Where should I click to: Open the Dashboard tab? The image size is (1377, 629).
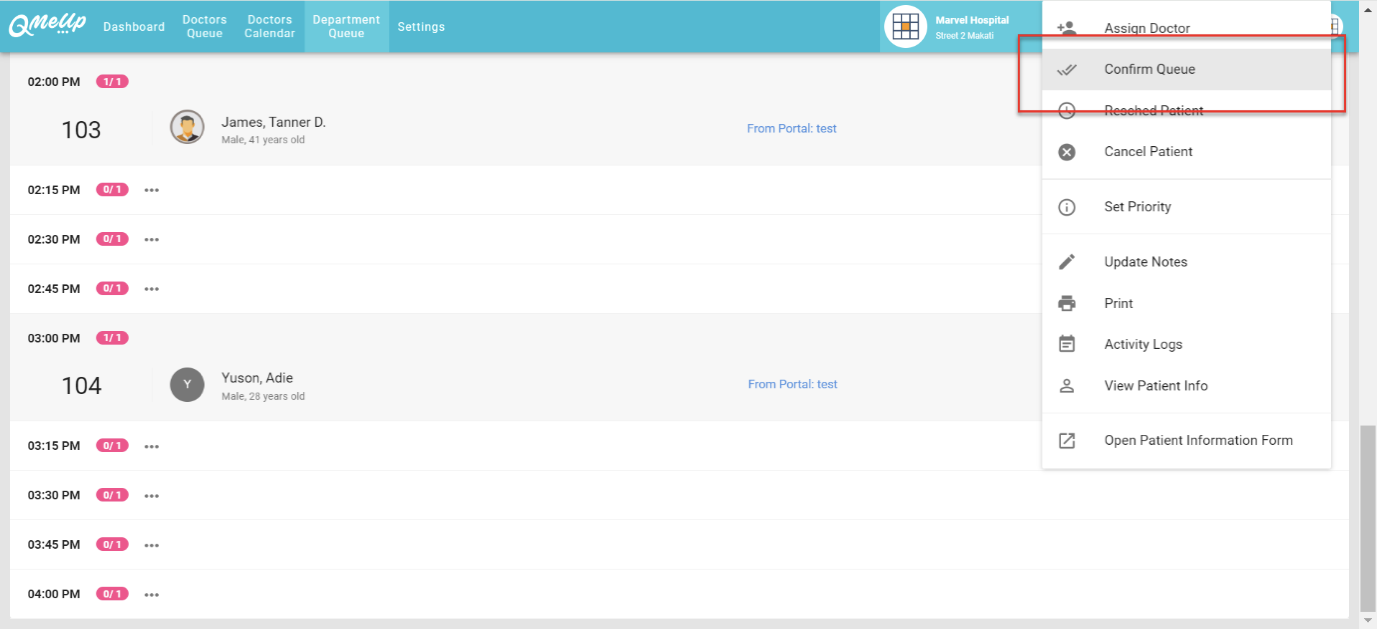134,27
